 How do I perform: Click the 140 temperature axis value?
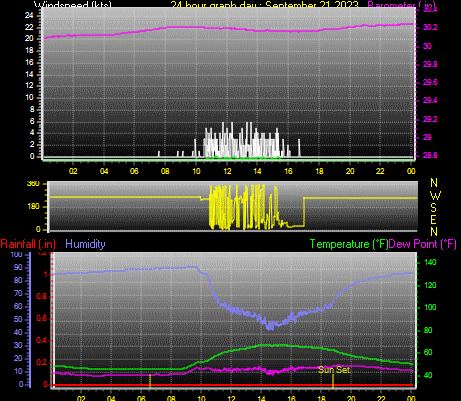430,262
